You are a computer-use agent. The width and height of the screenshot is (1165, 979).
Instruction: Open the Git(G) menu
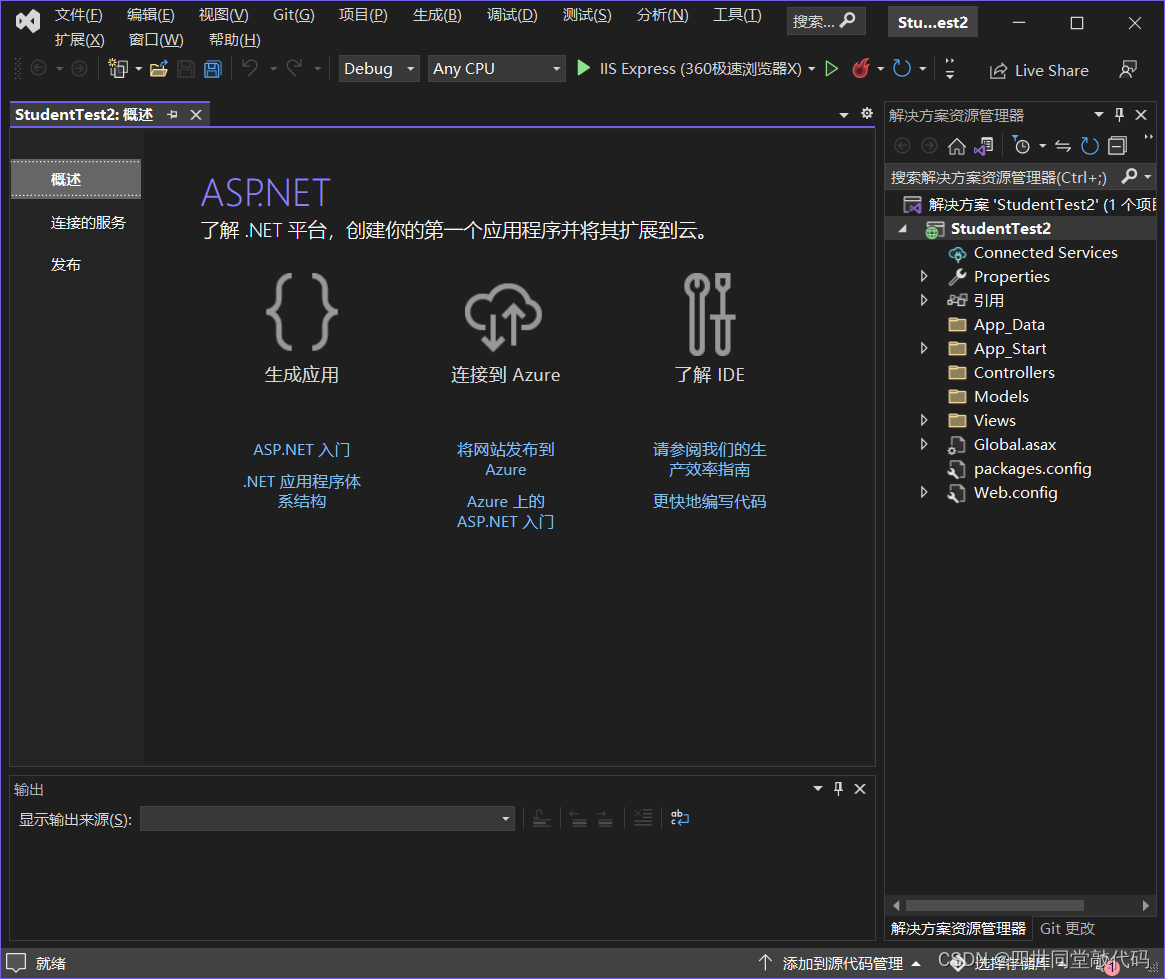[x=293, y=15]
